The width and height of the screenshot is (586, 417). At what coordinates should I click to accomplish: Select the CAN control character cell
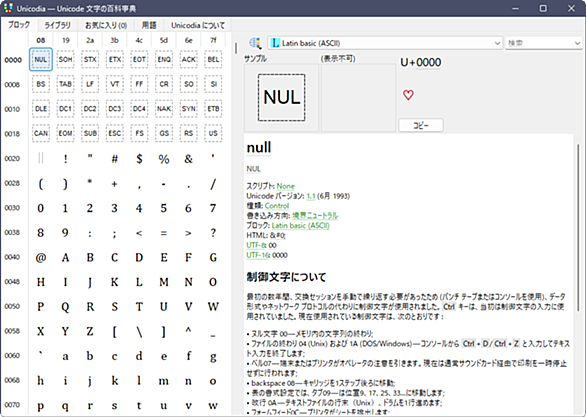[41, 133]
